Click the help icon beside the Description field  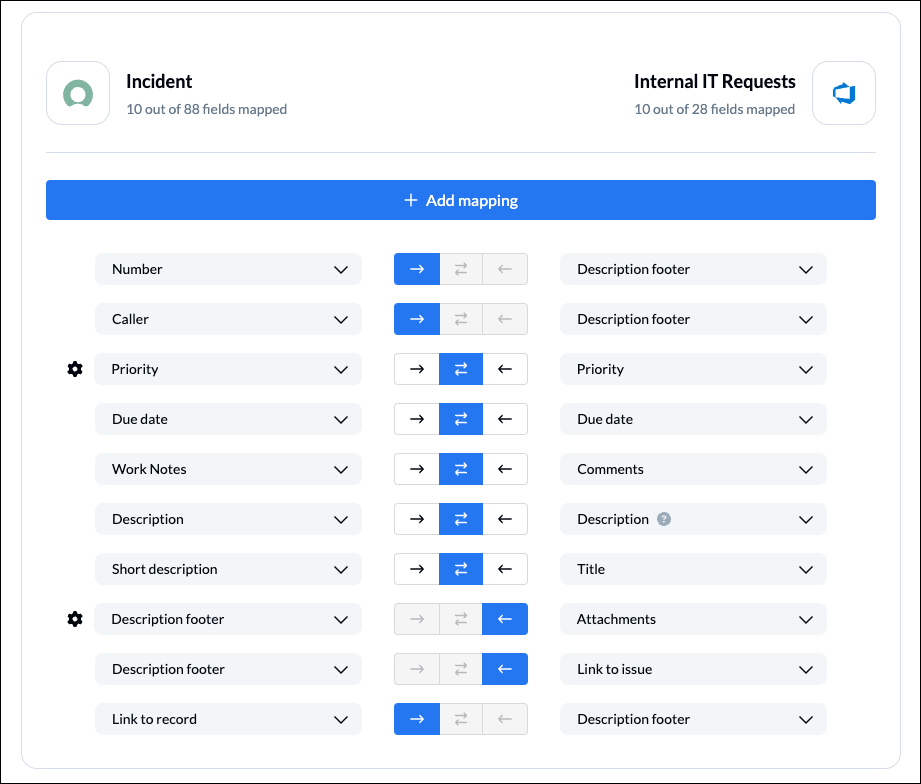click(664, 519)
